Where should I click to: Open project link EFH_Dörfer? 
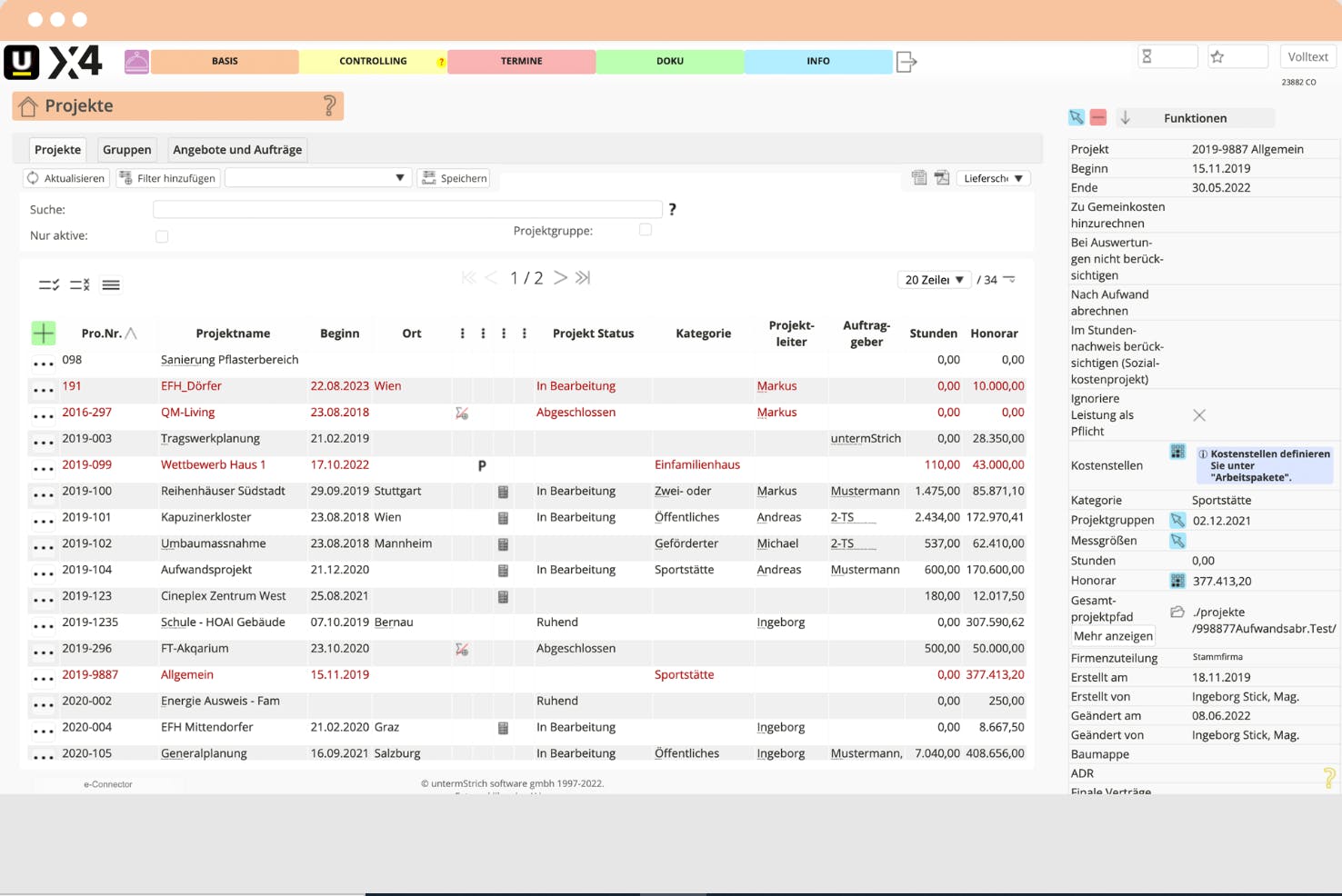click(191, 386)
